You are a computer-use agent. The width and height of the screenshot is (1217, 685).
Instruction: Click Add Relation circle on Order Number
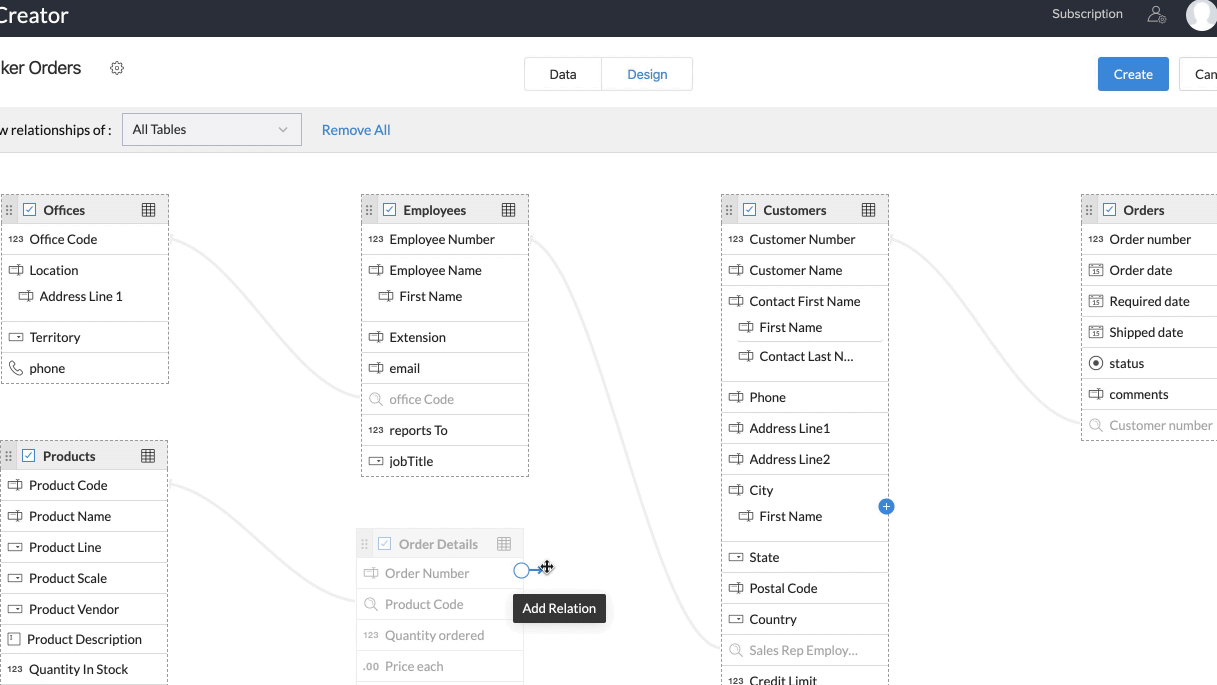[x=521, y=570]
